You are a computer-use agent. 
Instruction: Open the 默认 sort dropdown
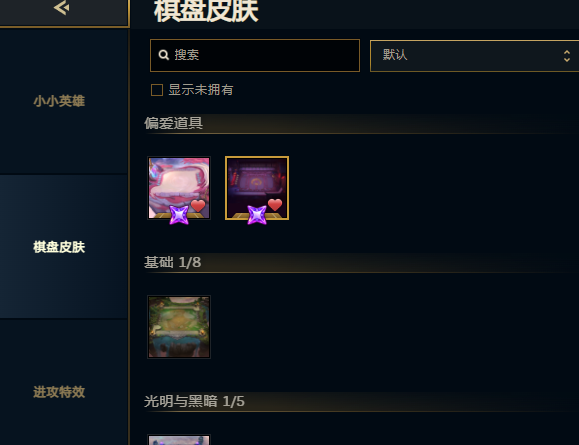tap(474, 56)
